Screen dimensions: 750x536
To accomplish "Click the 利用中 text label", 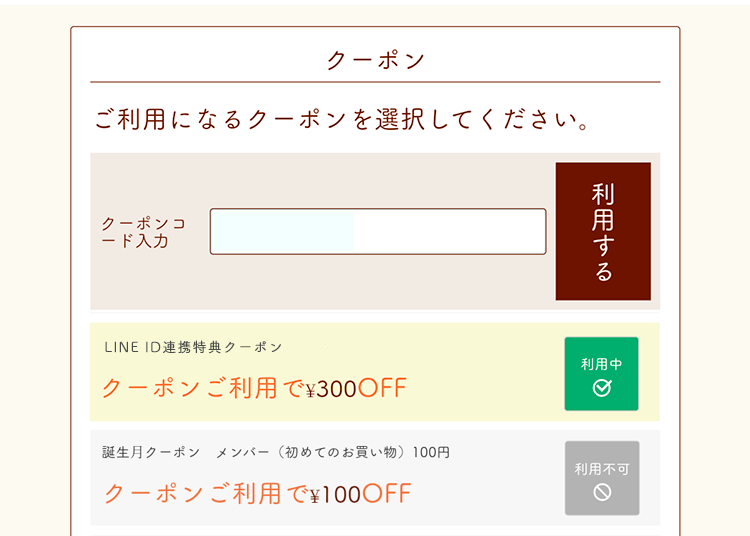I will coord(601,364).
